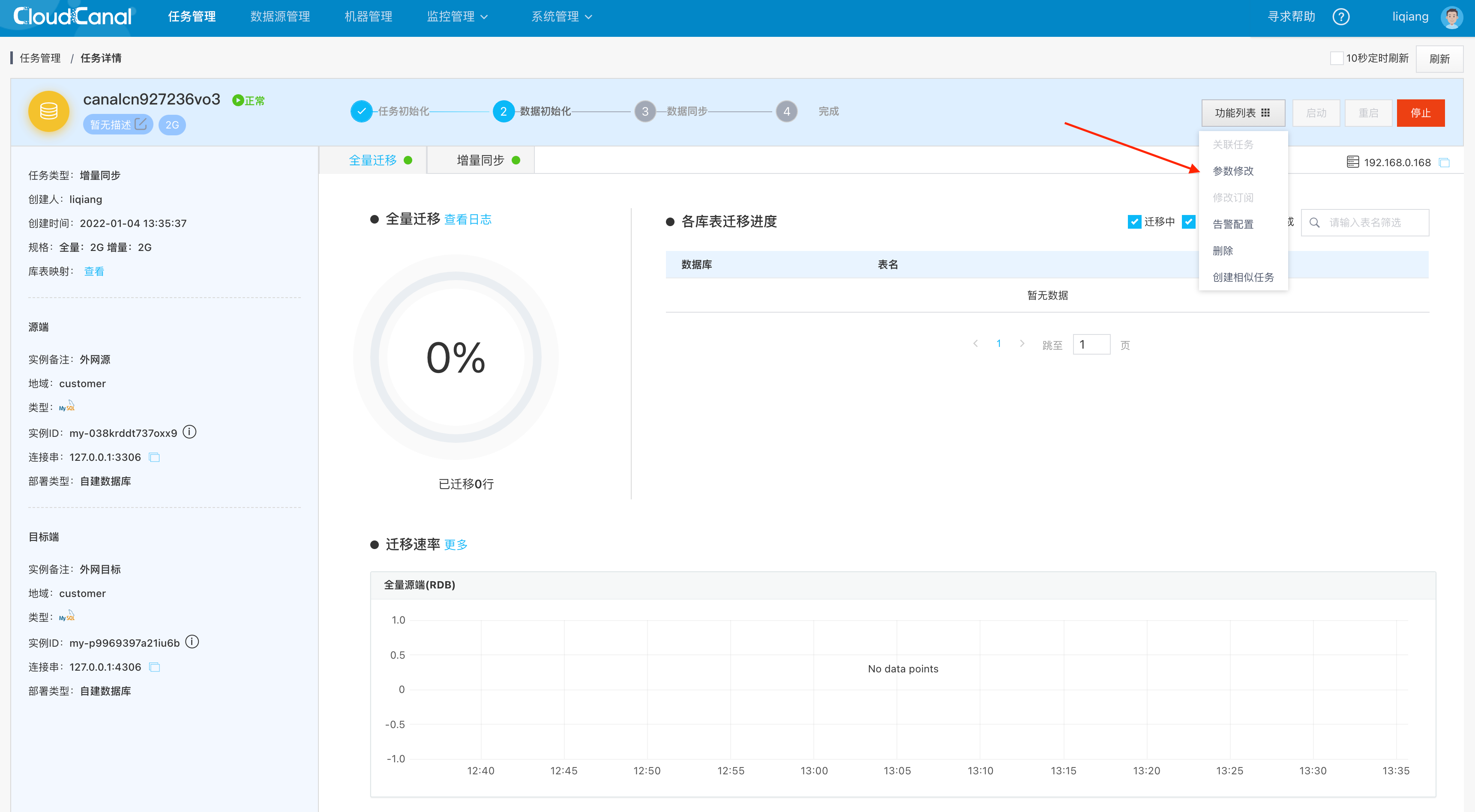Click the 2G specification badge

(172, 125)
